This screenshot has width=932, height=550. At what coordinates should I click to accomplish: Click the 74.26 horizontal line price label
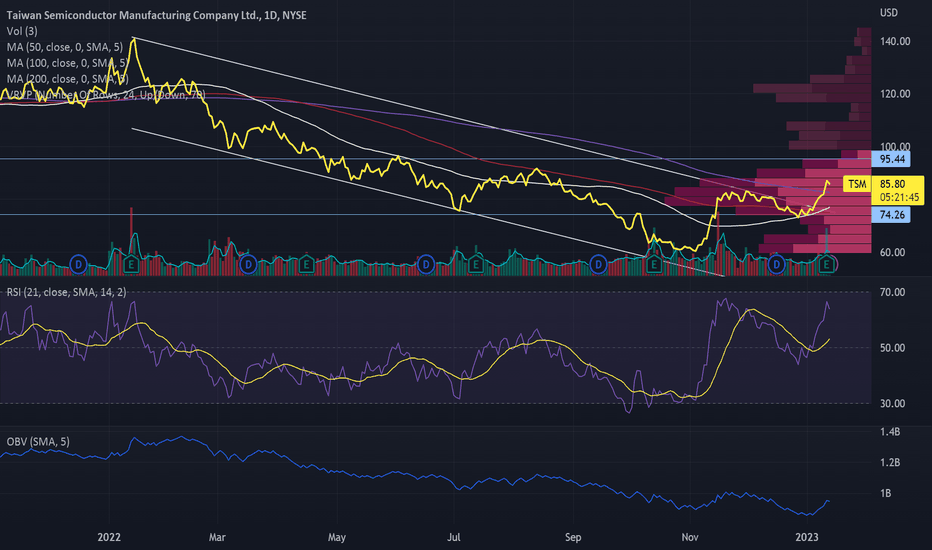coord(891,215)
